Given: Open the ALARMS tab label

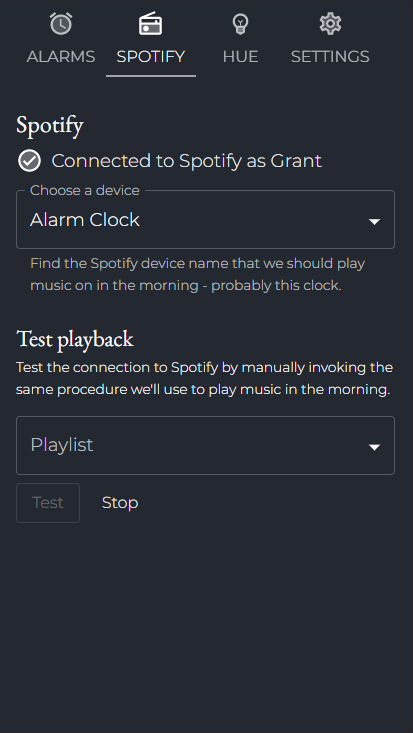Looking at the screenshot, I should (61, 57).
